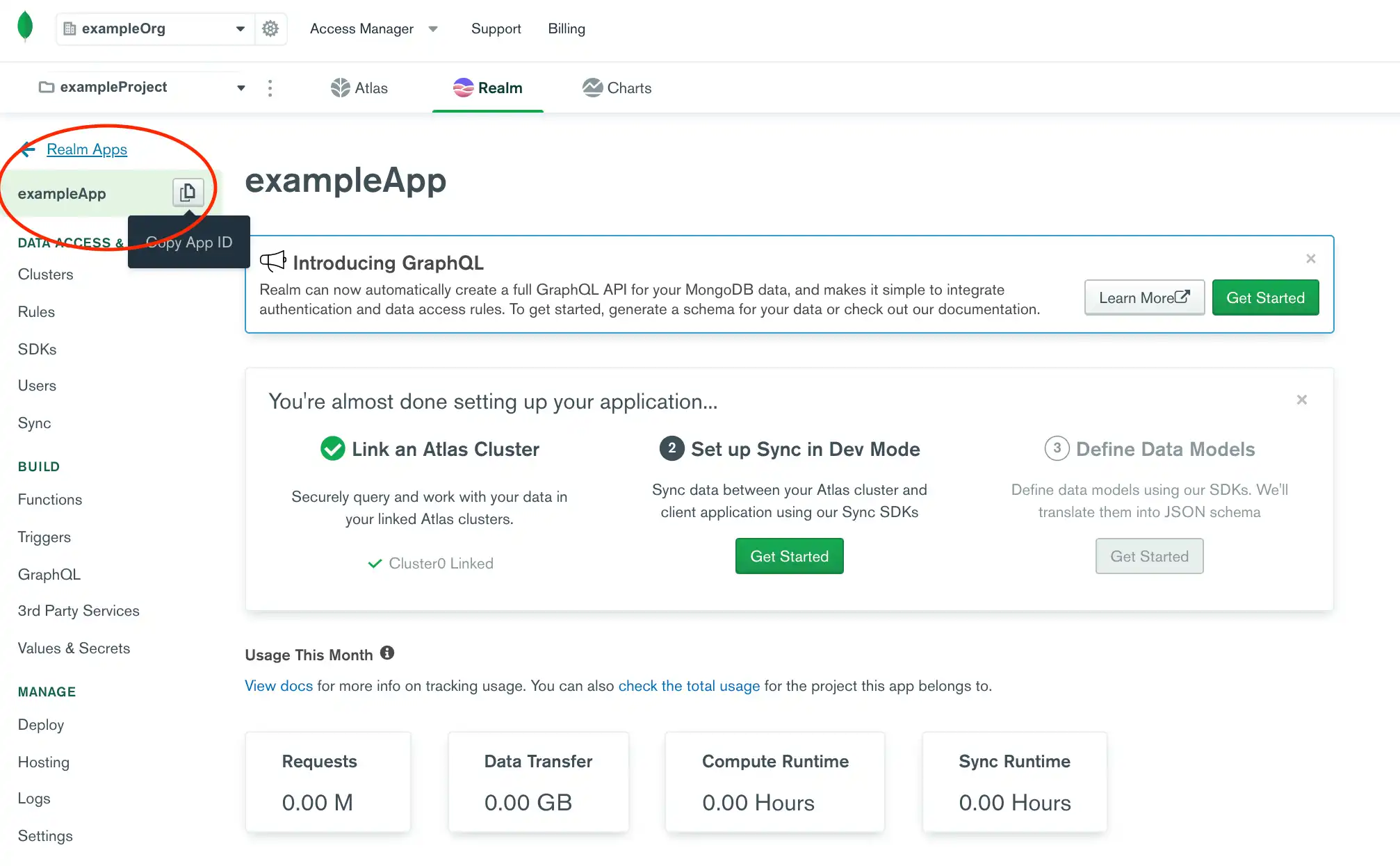Click the Atlas tab icon

point(339,87)
